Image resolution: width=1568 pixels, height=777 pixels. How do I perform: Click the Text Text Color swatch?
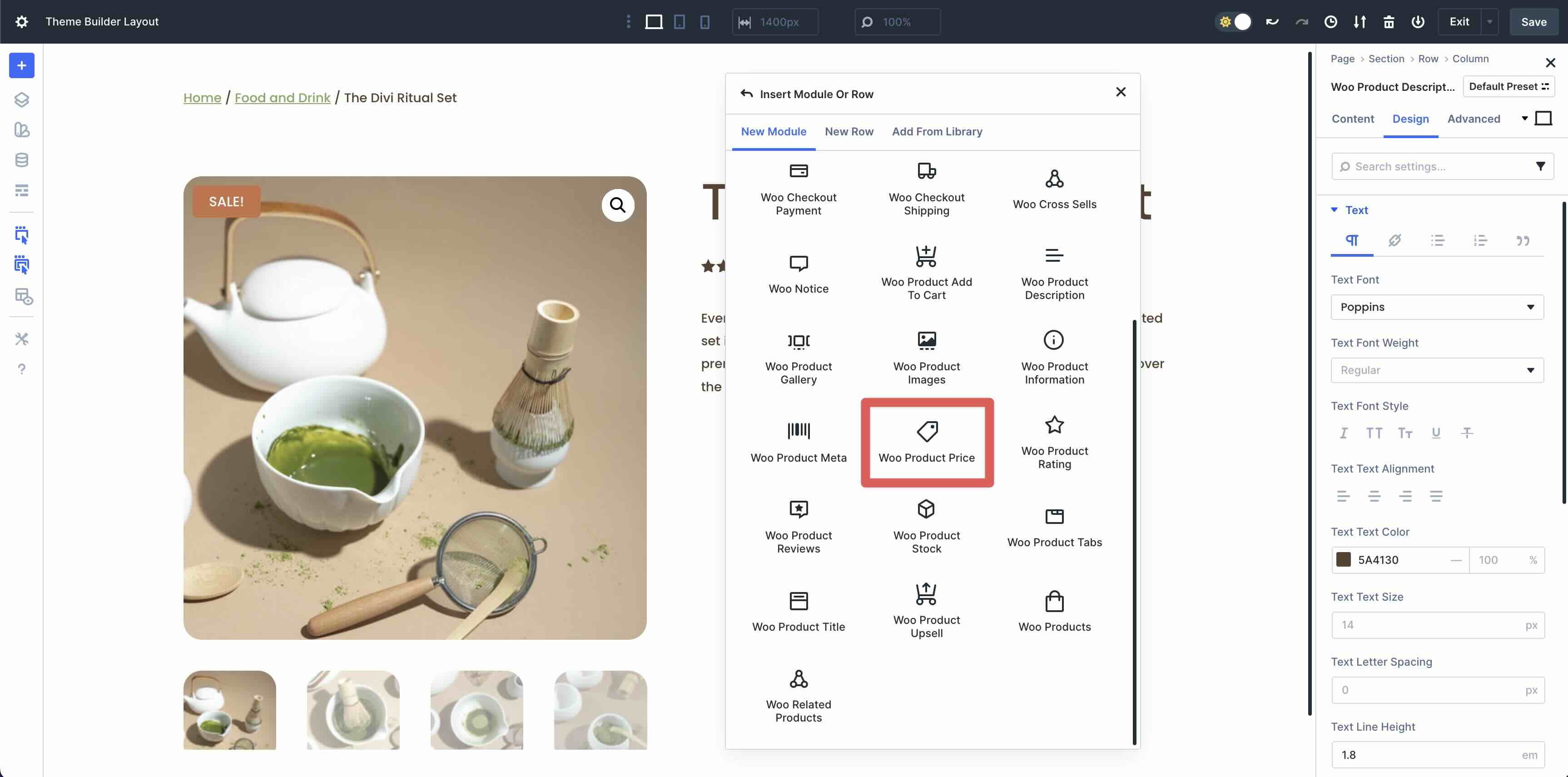point(1344,560)
